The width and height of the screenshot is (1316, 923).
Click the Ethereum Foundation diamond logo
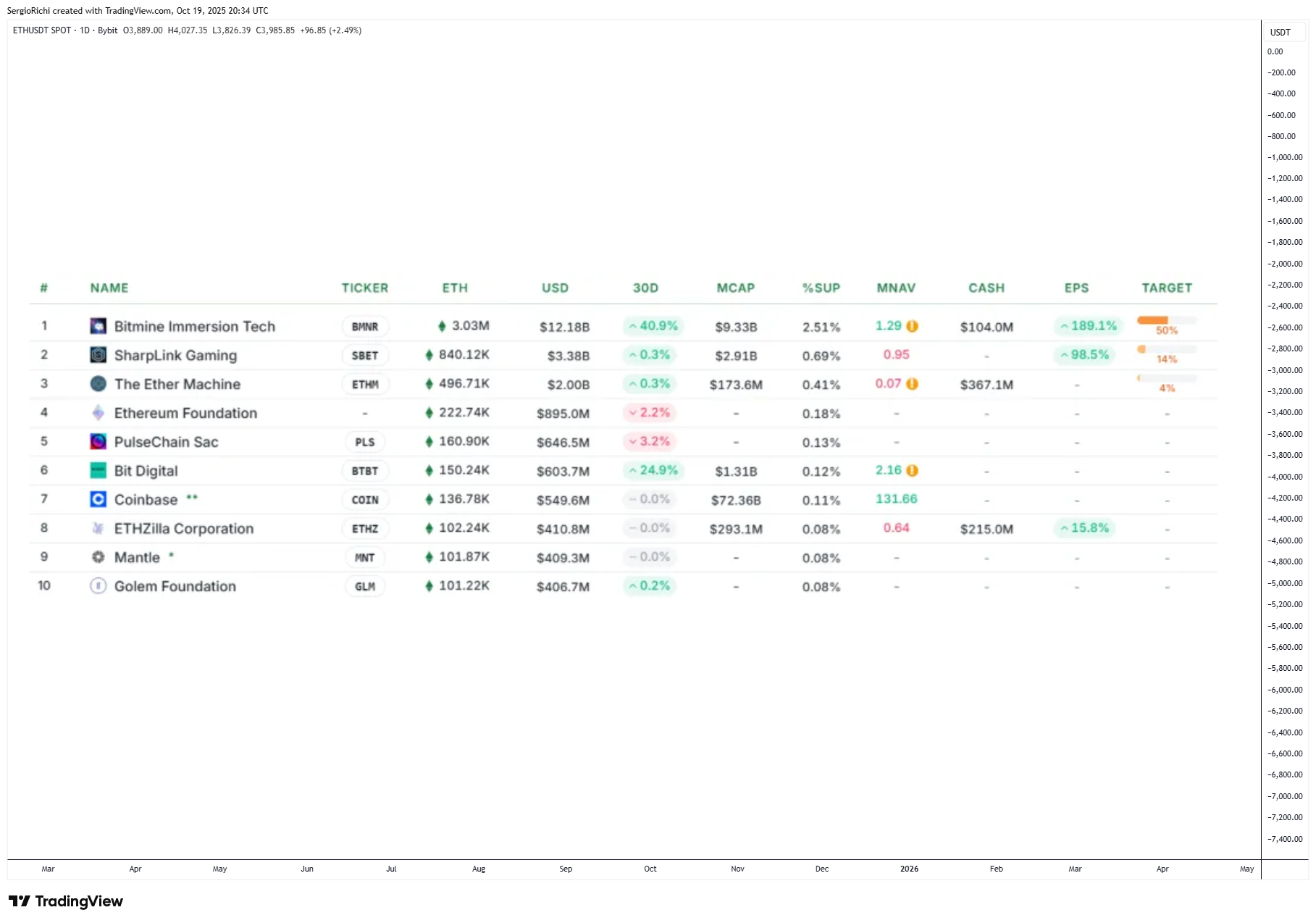point(98,413)
